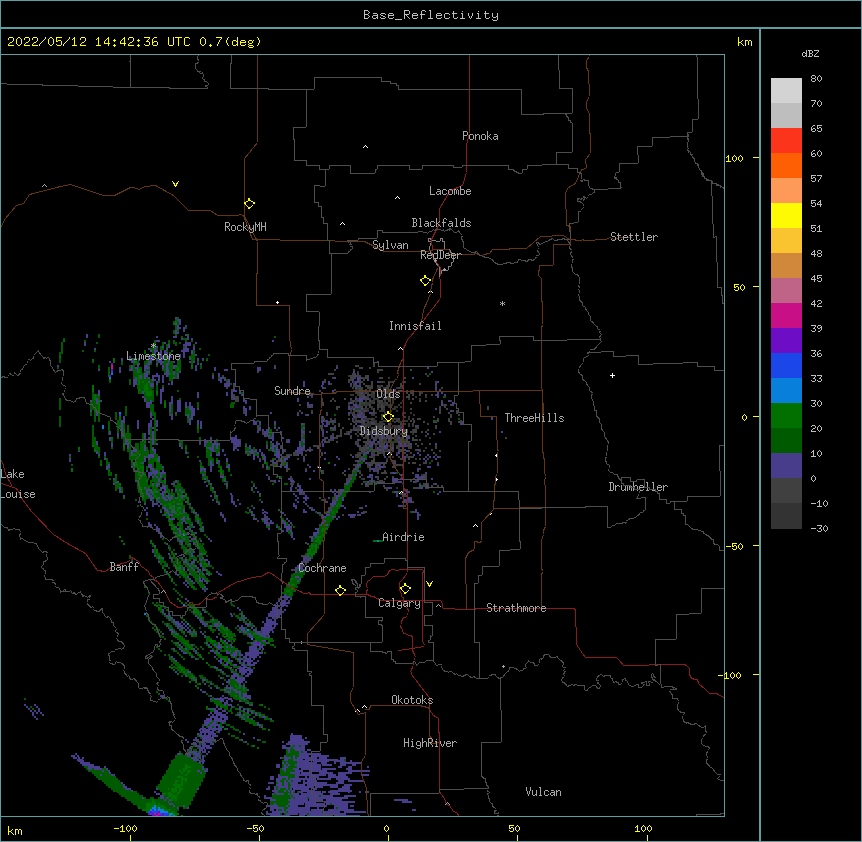Choose the purple 39 dBZ legend swatch
Viewport: 862px width, 842px height.
[786, 340]
